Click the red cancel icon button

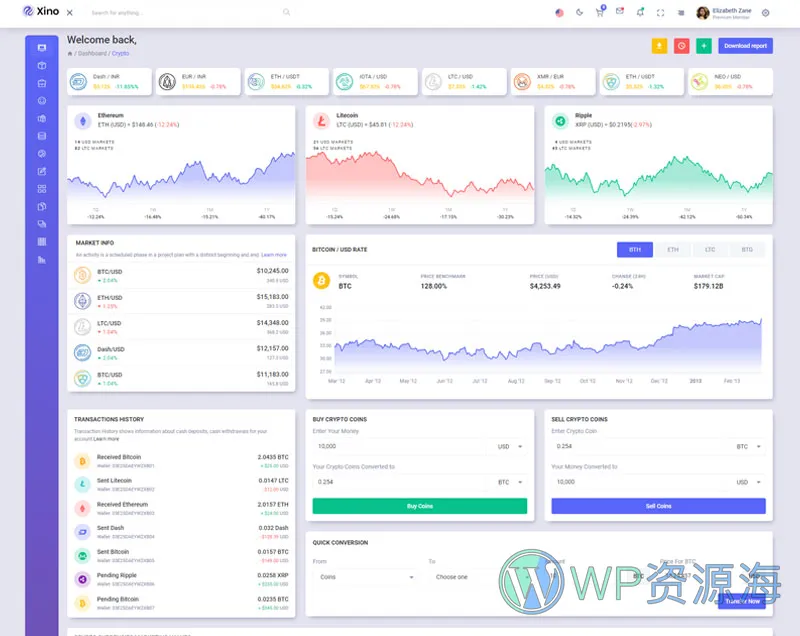[x=681, y=46]
